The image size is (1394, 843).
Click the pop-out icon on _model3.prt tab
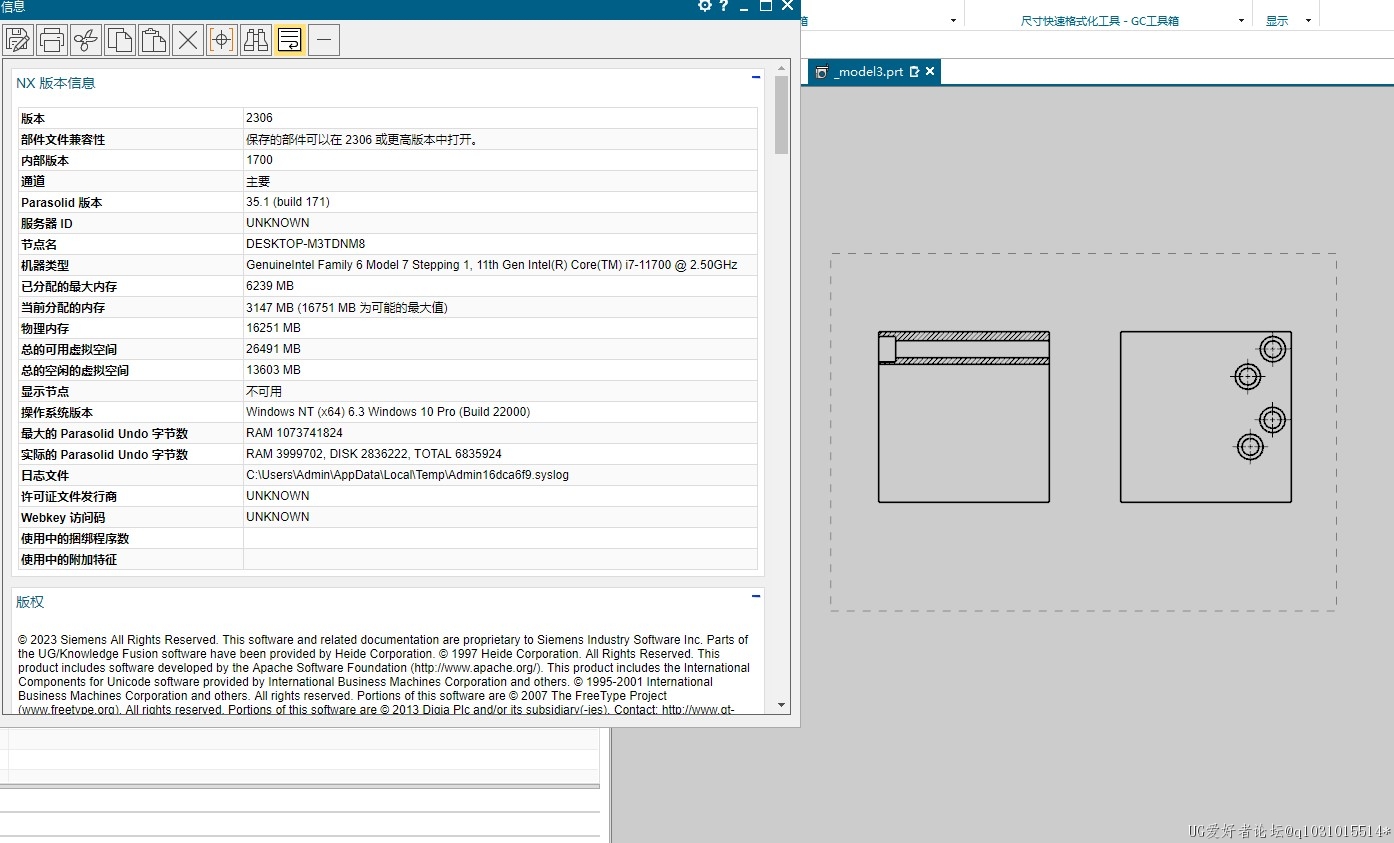(914, 72)
